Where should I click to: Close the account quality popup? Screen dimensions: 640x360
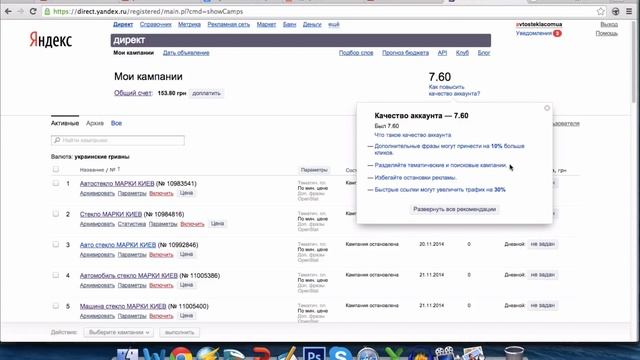point(547,108)
